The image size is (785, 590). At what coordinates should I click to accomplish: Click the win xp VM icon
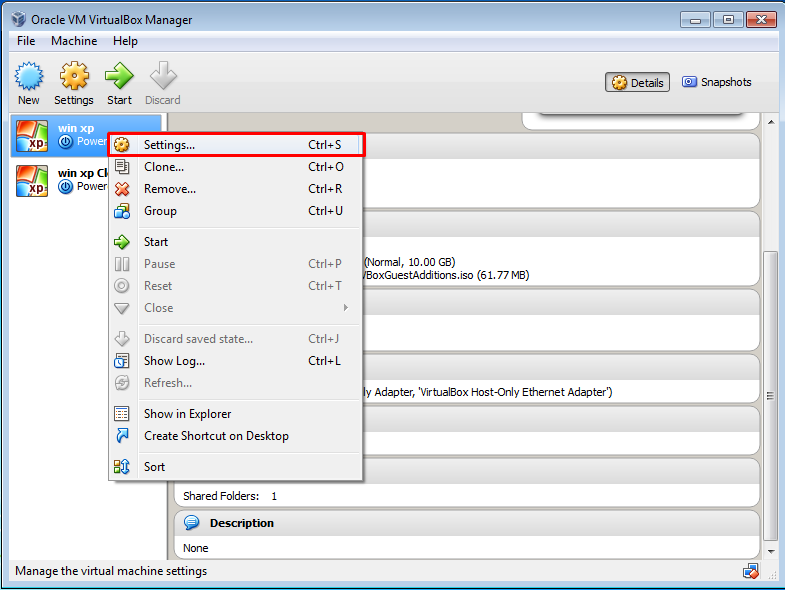(32, 136)
